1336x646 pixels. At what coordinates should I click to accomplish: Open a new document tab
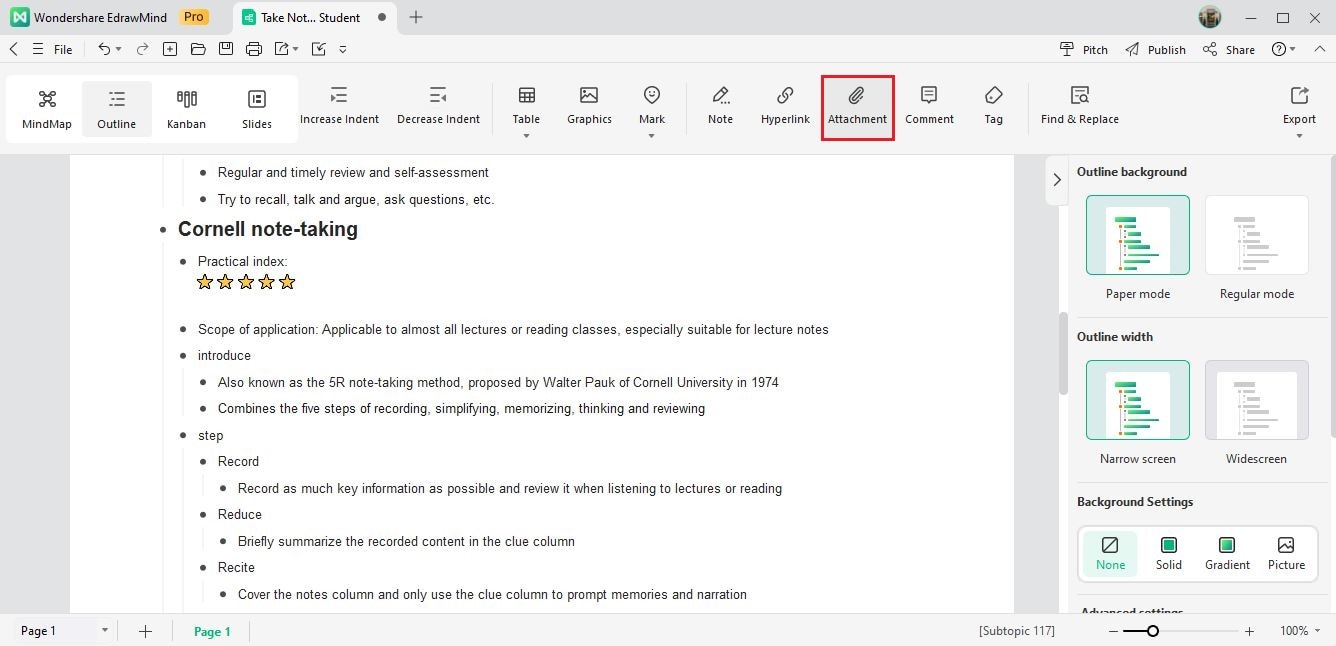416,17
